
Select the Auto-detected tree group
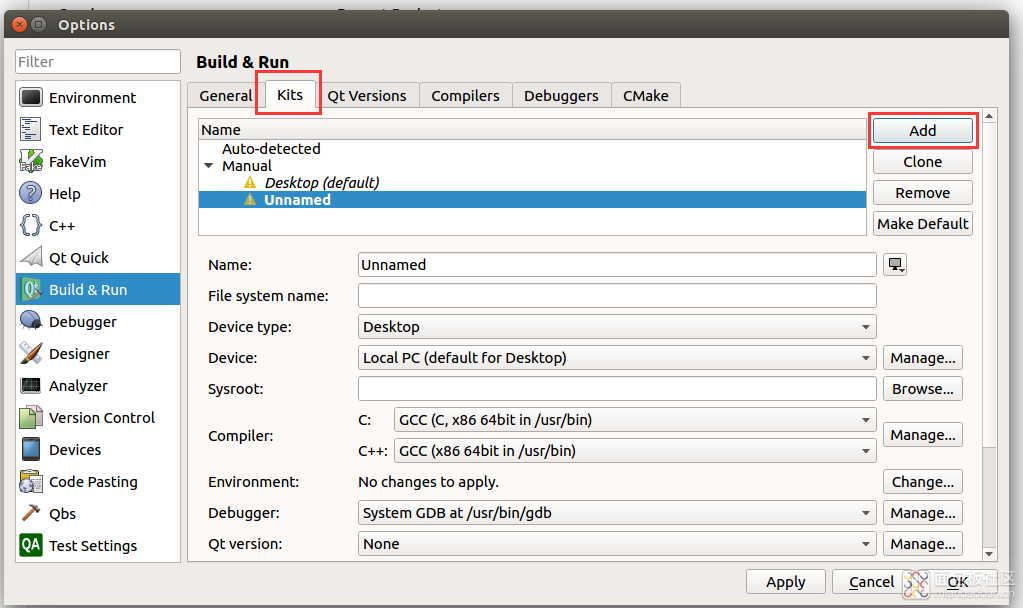click(x=532, y=149)
